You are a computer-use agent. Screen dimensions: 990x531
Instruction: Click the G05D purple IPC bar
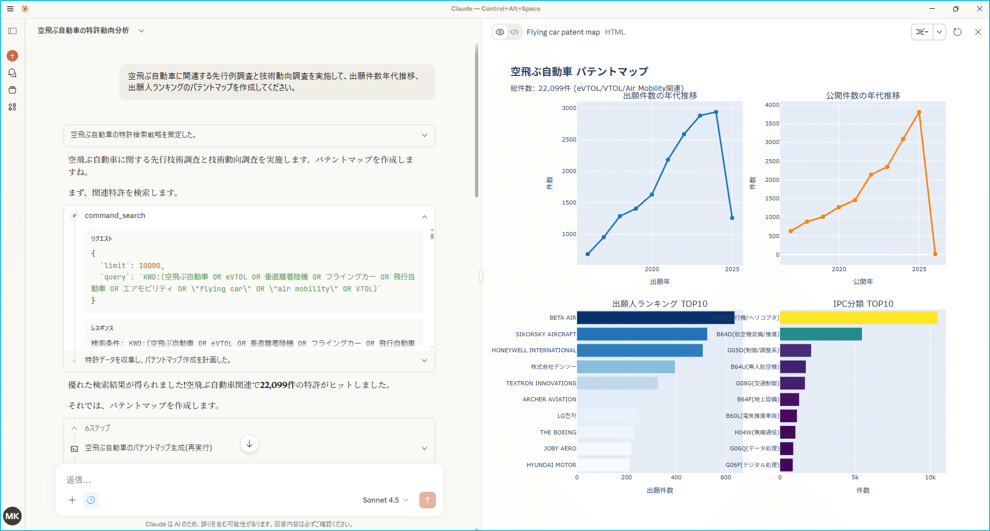coord(796,350)
